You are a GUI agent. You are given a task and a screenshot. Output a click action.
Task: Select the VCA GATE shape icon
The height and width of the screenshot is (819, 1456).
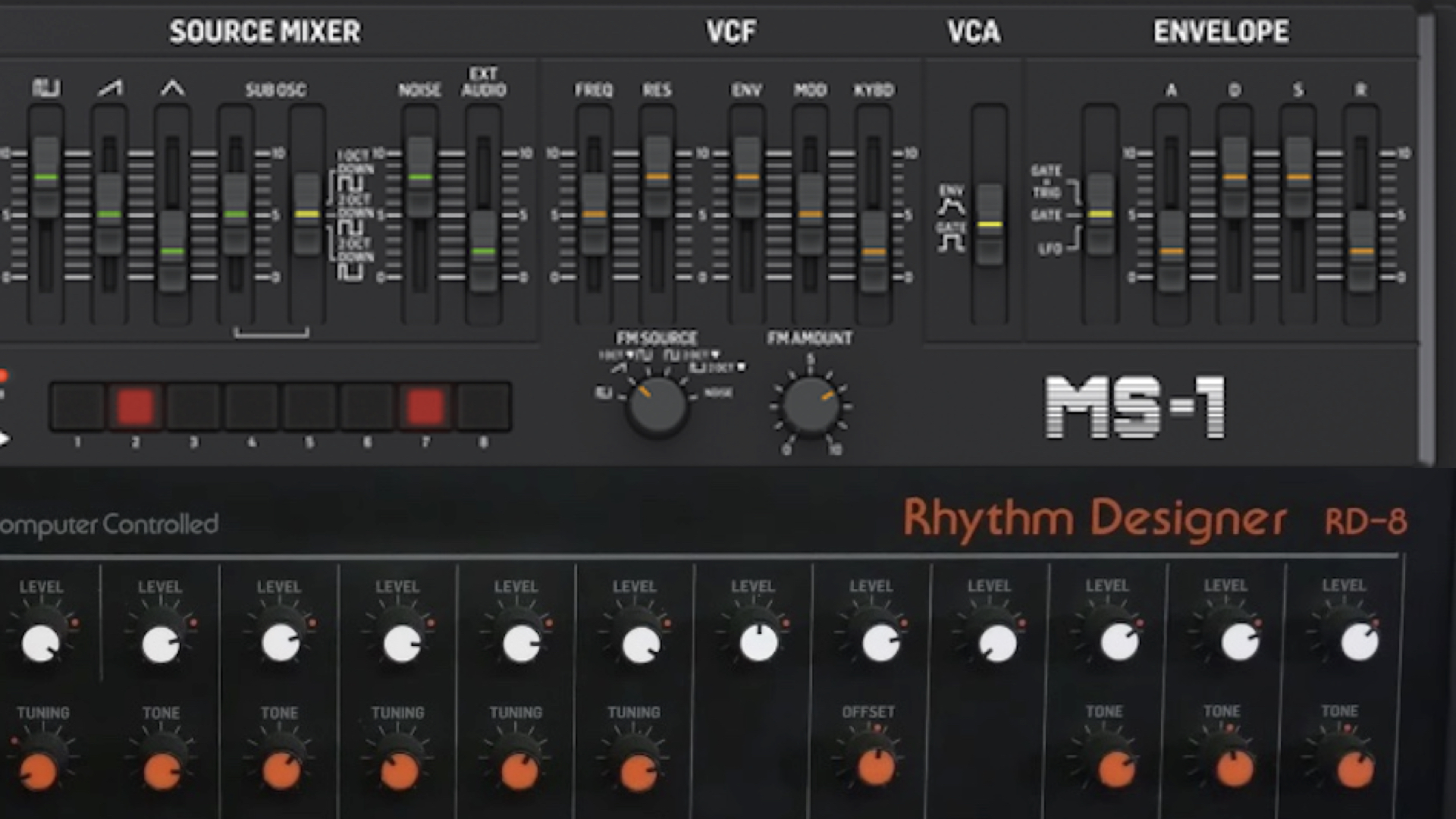(x=951, y=243)
